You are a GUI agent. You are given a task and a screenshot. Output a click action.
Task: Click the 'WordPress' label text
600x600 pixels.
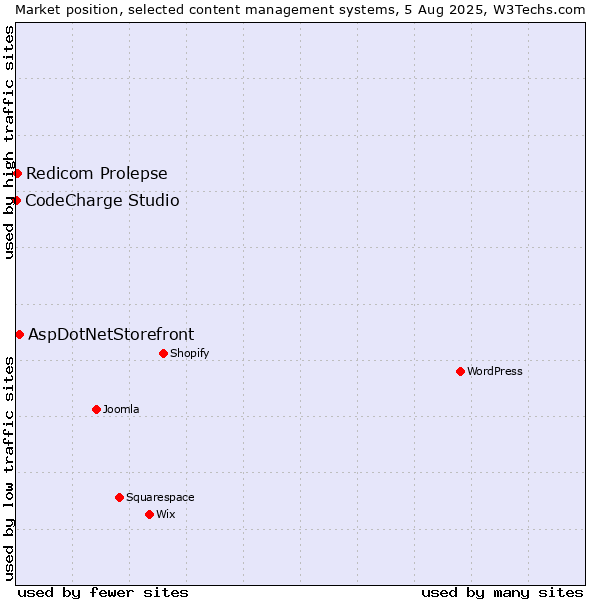(x=495, y=371)
